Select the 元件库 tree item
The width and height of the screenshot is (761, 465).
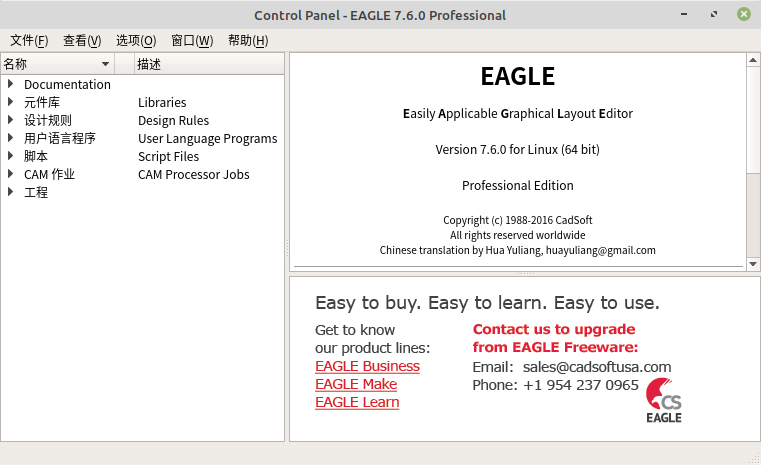[42, 102]
